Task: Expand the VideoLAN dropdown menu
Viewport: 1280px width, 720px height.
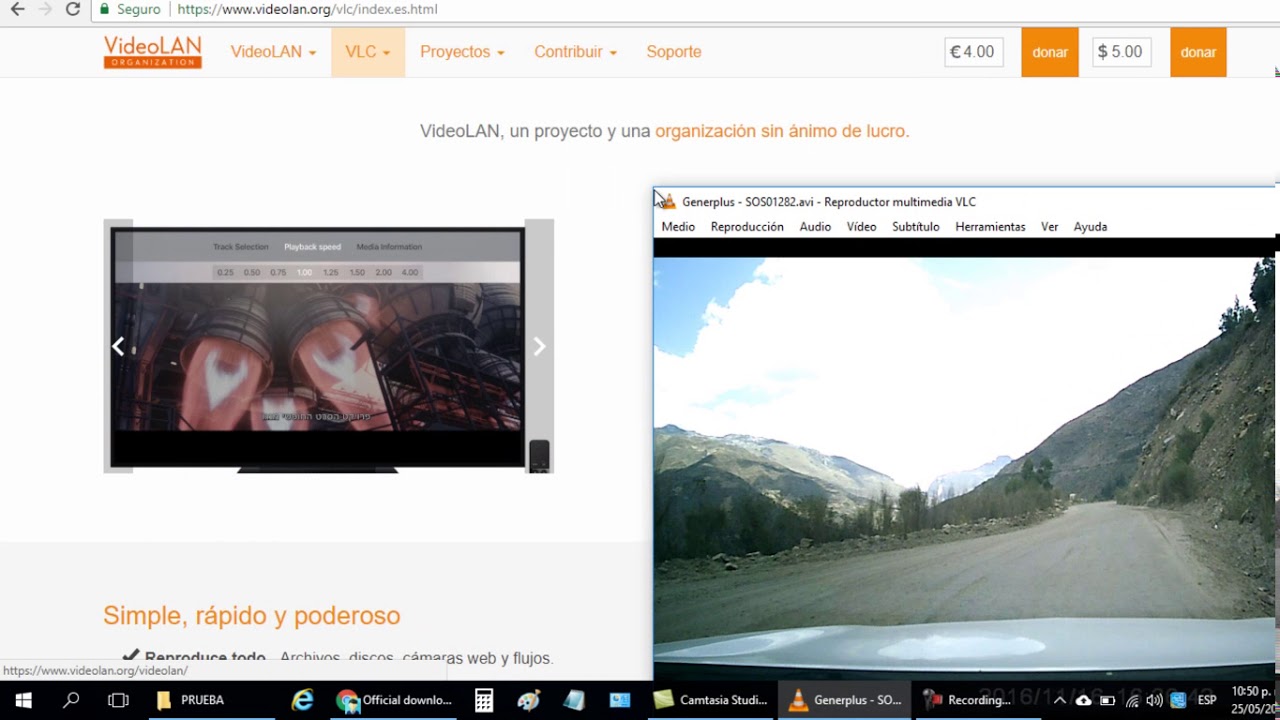Action: (x=273, y=52)
